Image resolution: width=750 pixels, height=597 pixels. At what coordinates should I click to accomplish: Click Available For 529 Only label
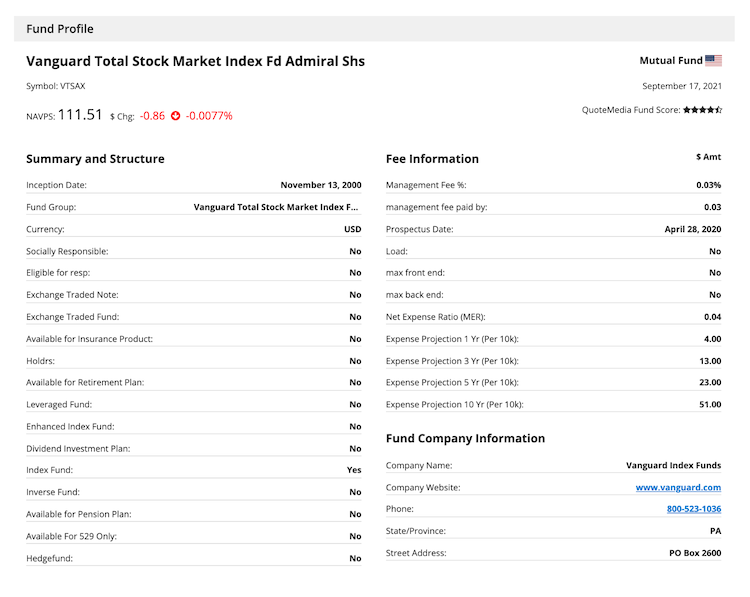coord(71,536)
